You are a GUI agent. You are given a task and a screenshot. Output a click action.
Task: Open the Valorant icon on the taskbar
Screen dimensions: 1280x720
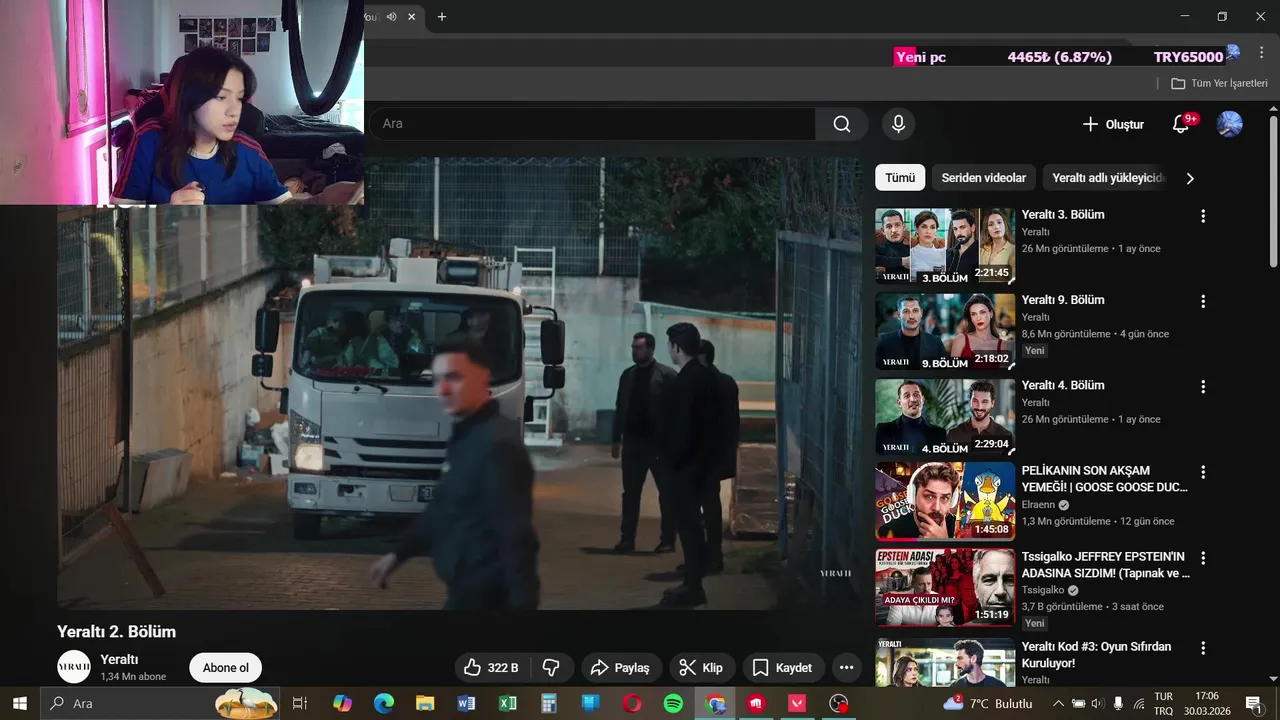[797, 704]
